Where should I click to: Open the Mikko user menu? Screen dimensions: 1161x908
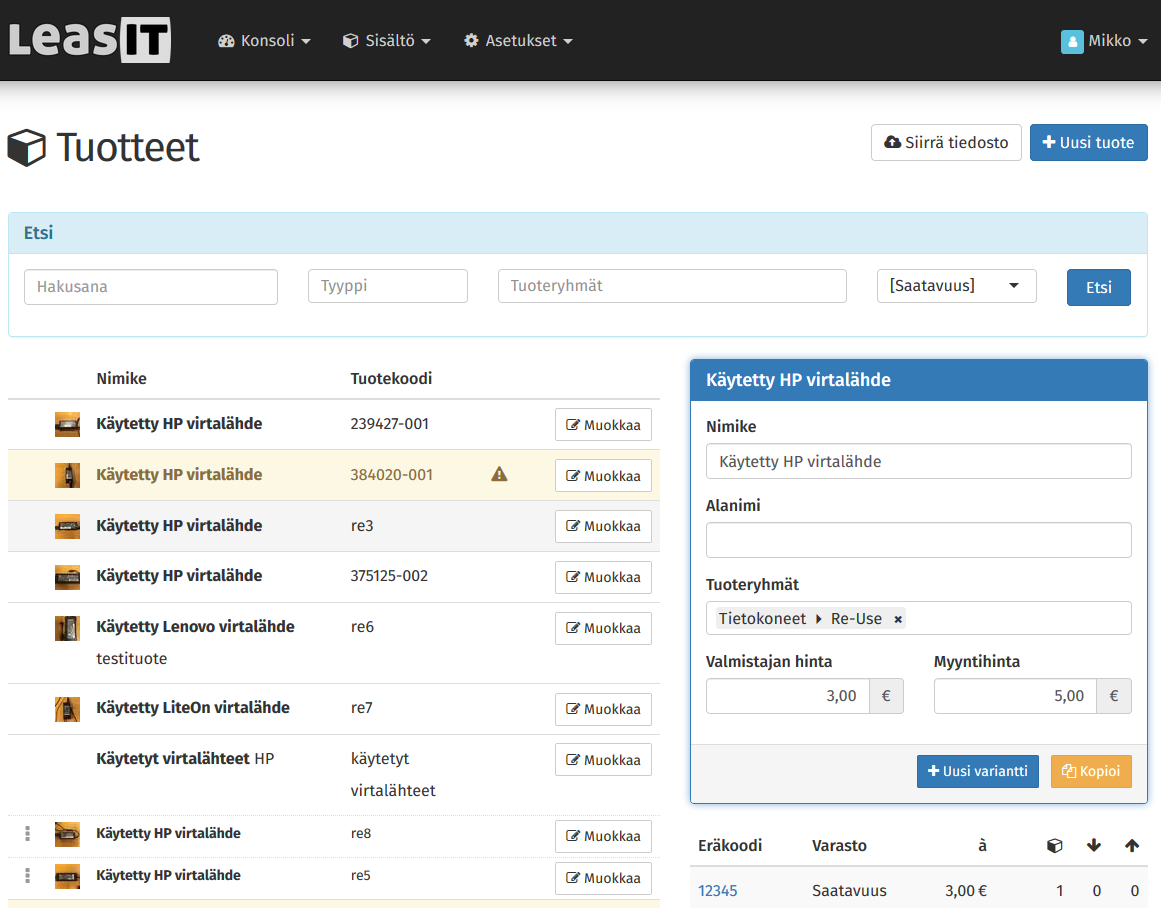(1104, 41)
